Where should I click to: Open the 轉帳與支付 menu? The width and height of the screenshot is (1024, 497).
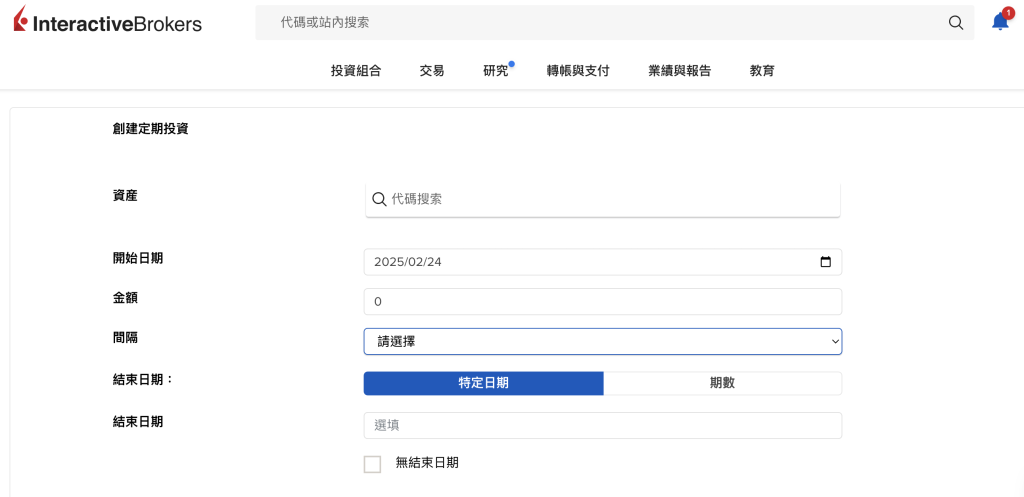578,71
